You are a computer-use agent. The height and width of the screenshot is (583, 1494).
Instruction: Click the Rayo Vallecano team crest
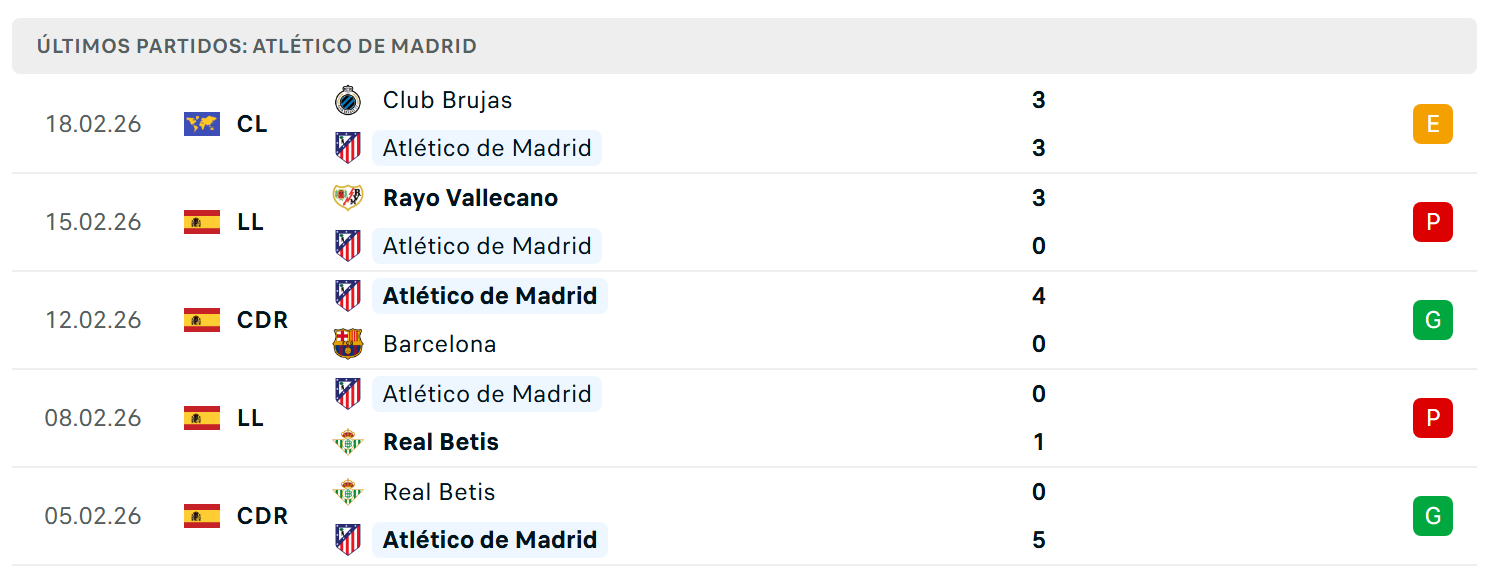point(347,198)
